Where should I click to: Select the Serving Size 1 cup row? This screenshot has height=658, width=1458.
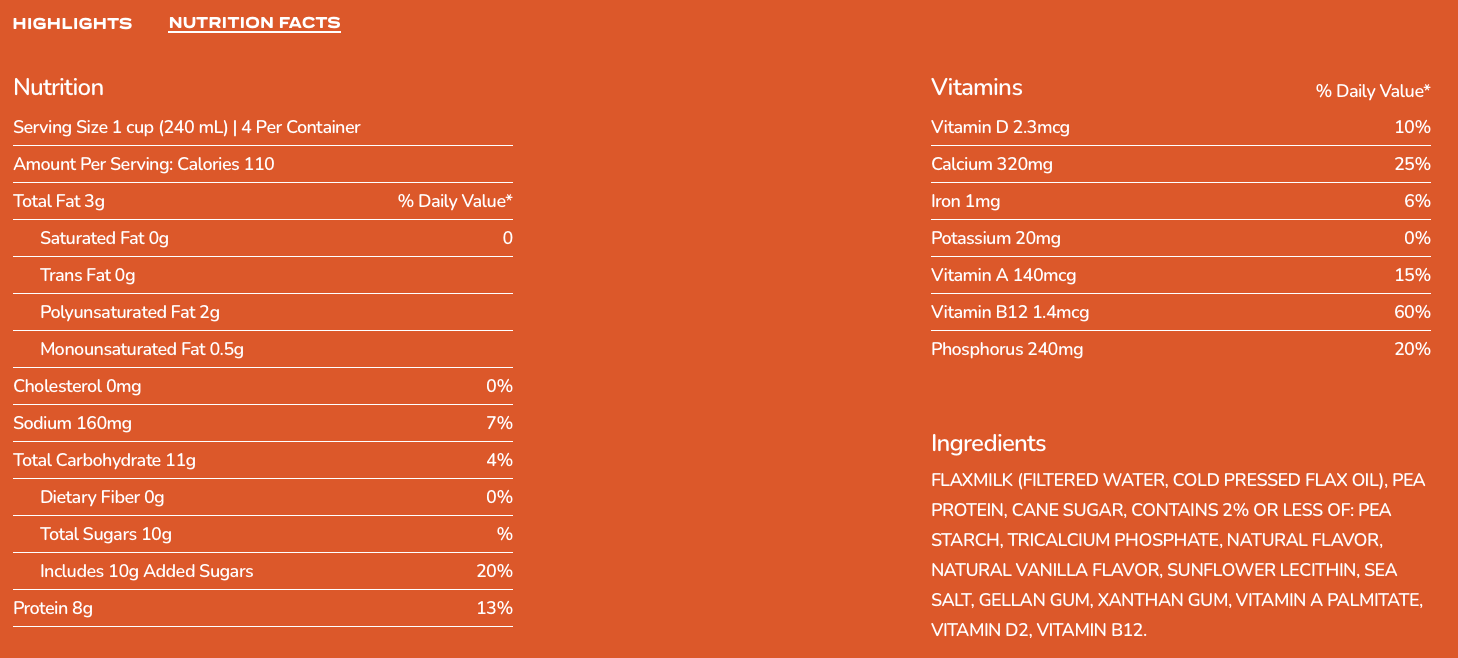click(187, 127)
